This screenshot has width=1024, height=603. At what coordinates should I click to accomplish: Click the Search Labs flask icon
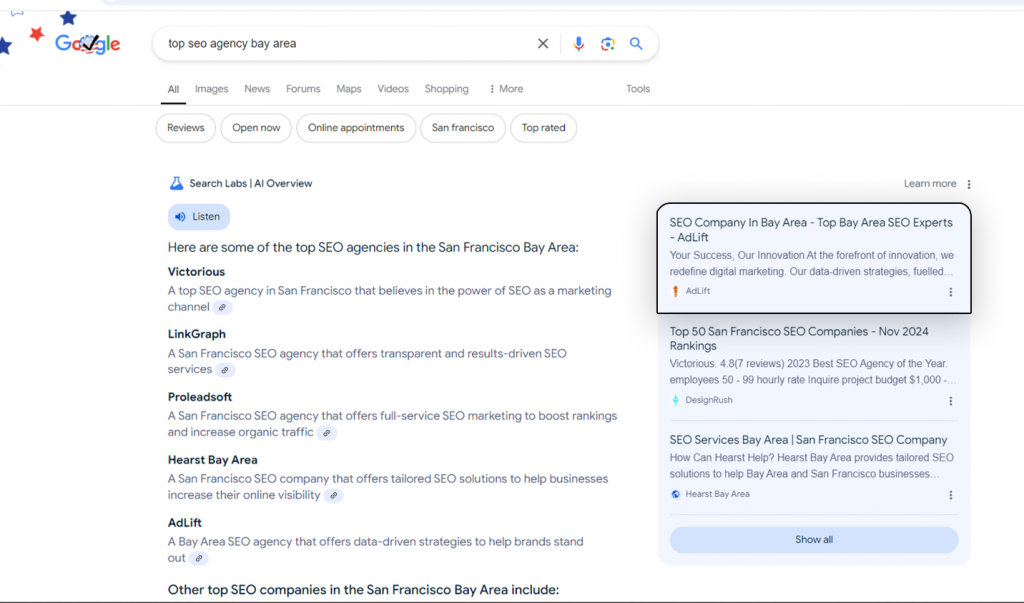(x=175, y=183)
